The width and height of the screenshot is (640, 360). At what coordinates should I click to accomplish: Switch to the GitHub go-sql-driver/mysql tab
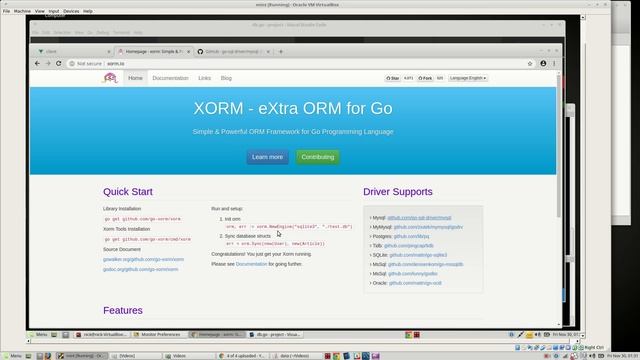233,52
